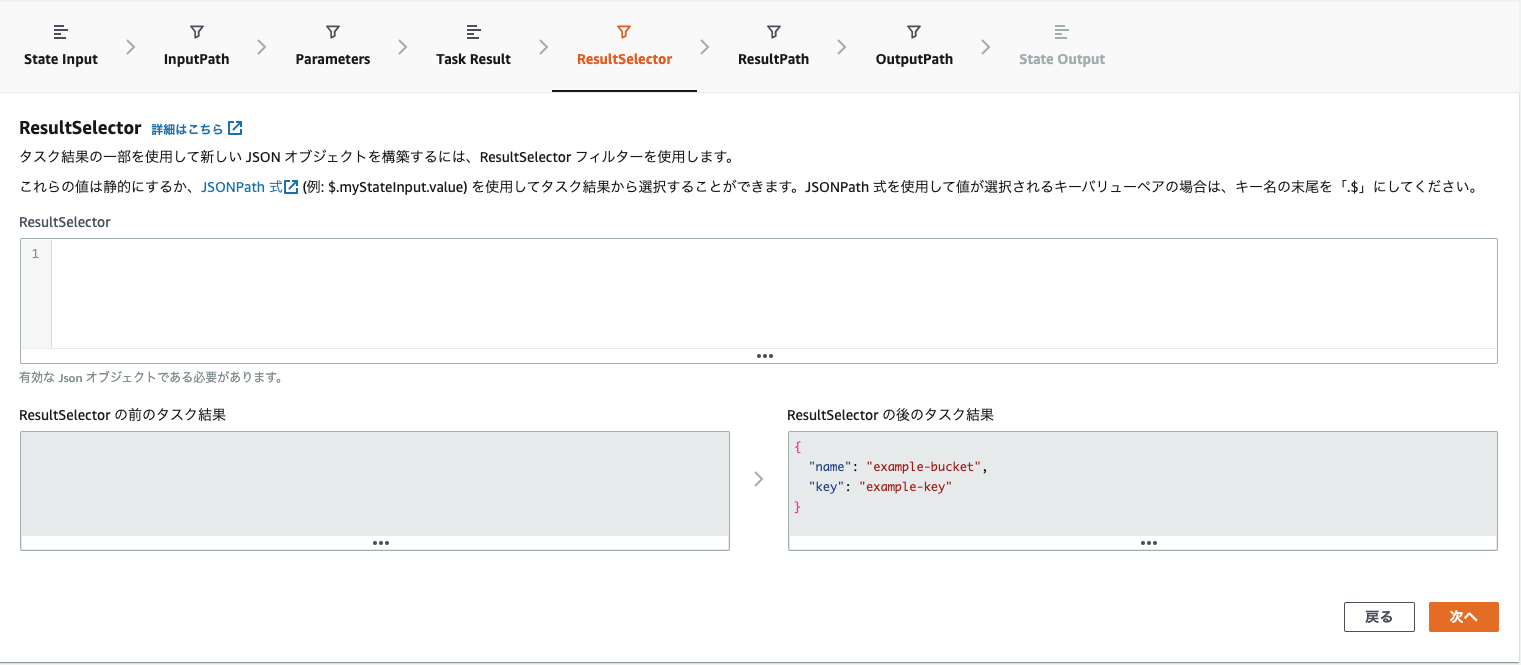Image resolution: width=1521 pixels, height=665 pixels.
Task: Expand the task result after ResultSelector panel
Action: click(x=1148, y=543)
